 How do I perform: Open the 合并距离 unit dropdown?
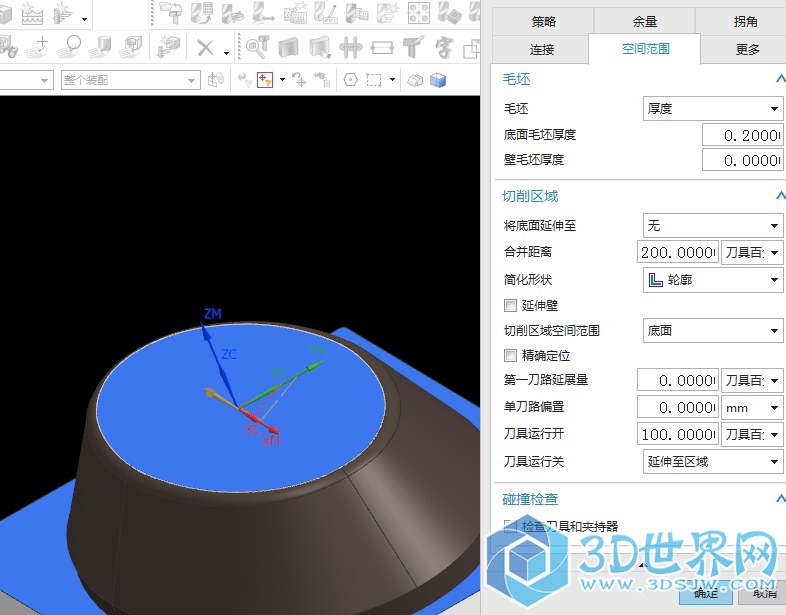[x=752, y=252]
